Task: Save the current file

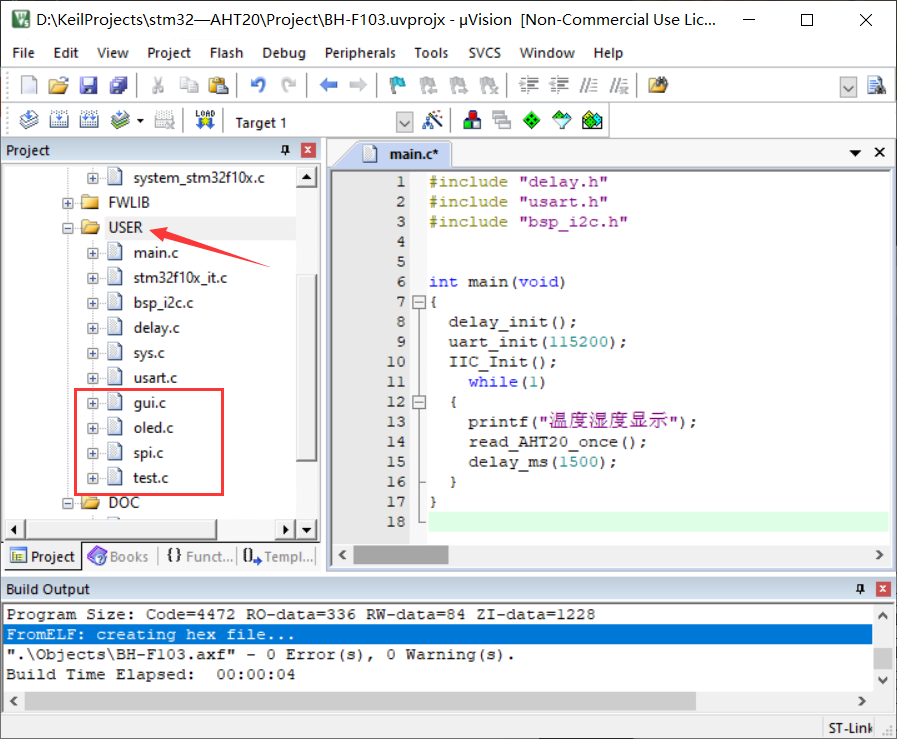Action: click(x=88, y=85)
